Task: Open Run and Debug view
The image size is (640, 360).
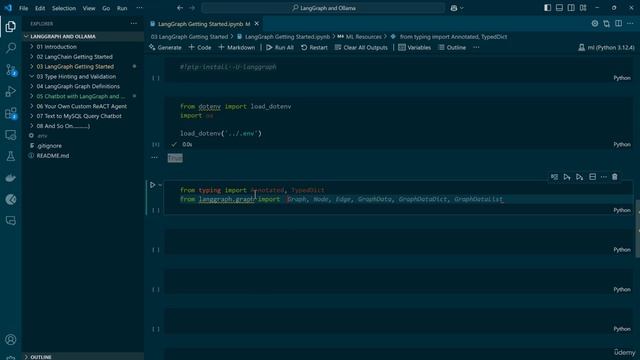Action: coord(11,91)
